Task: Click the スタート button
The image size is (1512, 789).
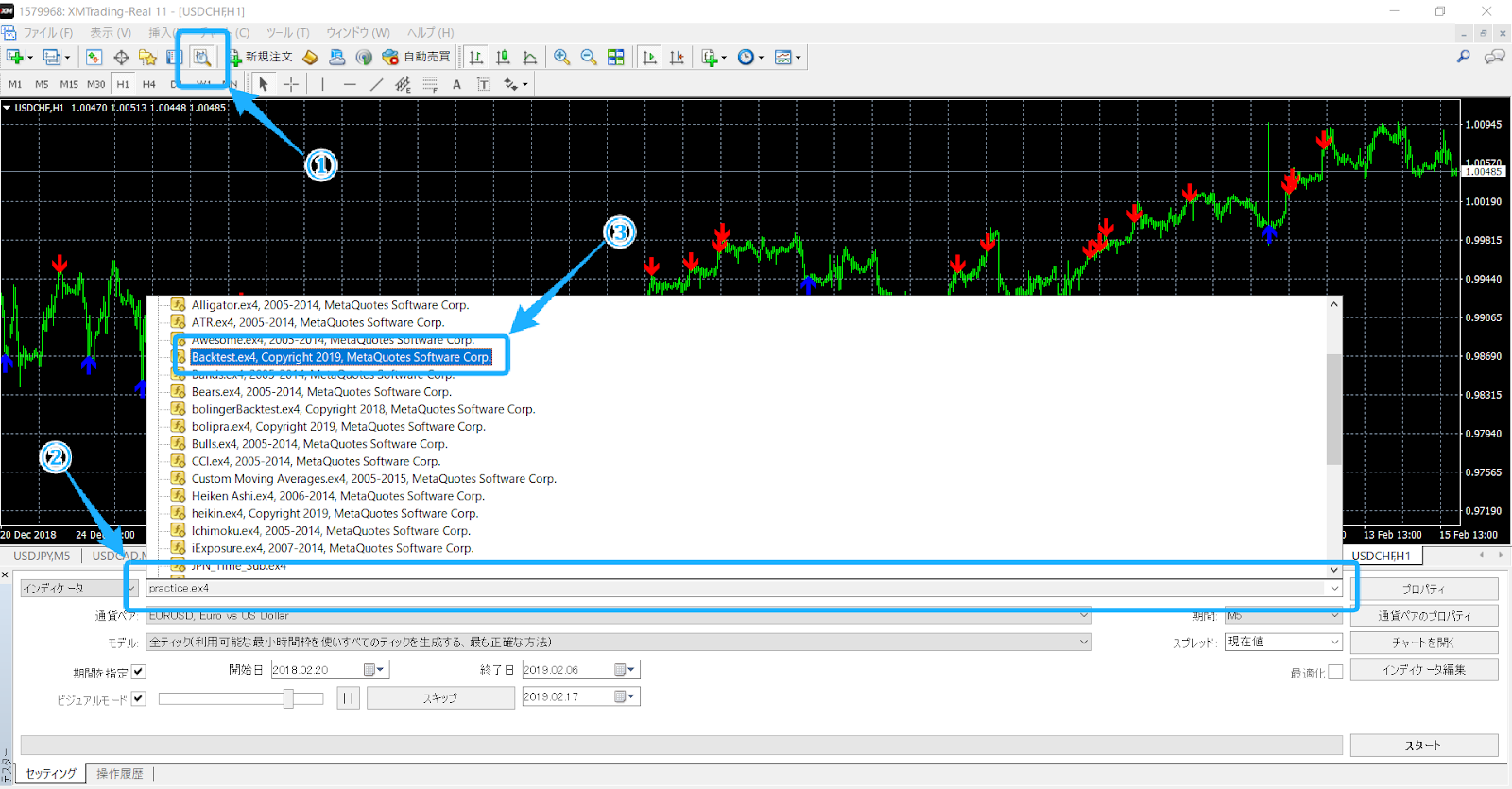Action: (x=1424, y=745)
